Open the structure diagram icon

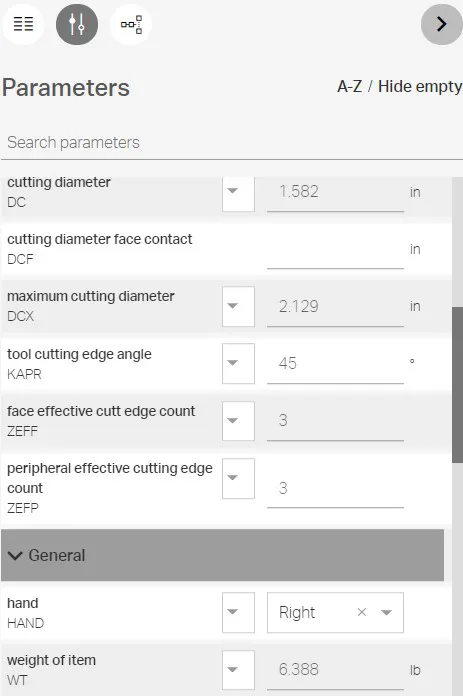131,24
